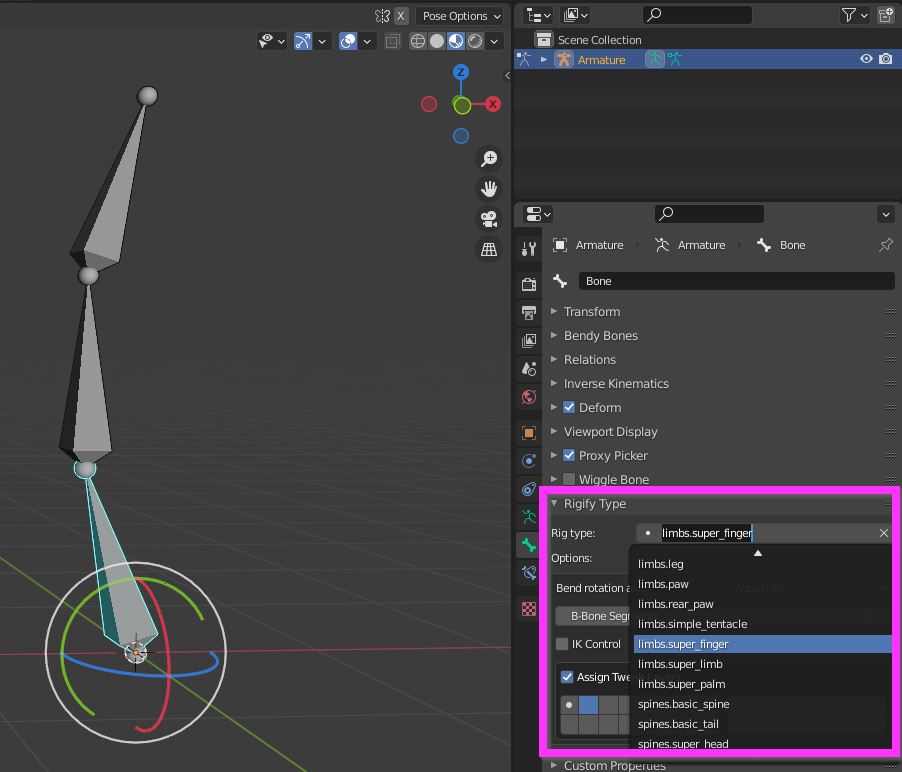This screenshot has height=772, width=902.
Task: Select limbs.leg from the rig type list
Action: pyautogui.click(x=661, y=564)
